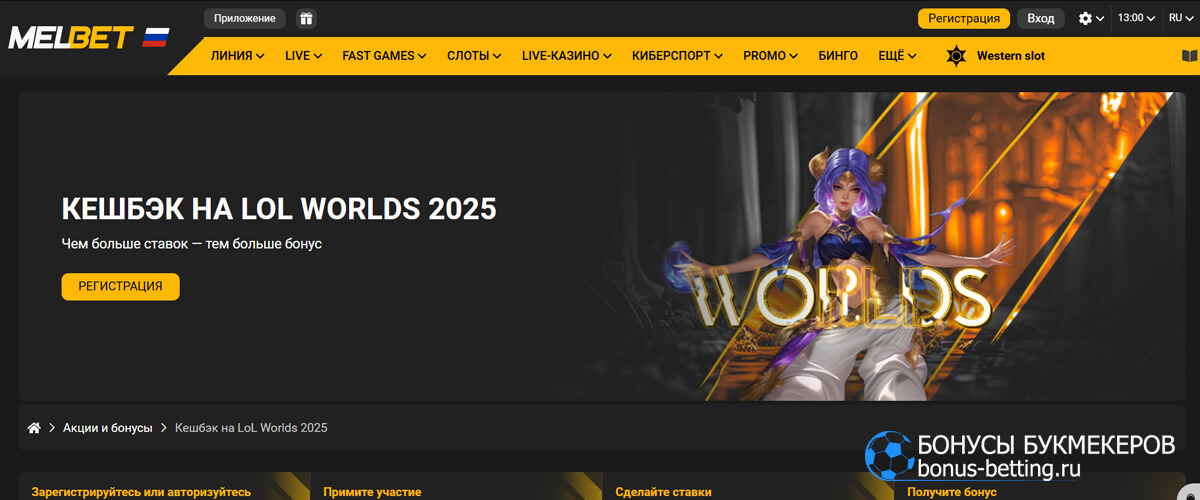Click the MELBET logo
This screenshot has width=1200, height=500.
coord(70,38)
